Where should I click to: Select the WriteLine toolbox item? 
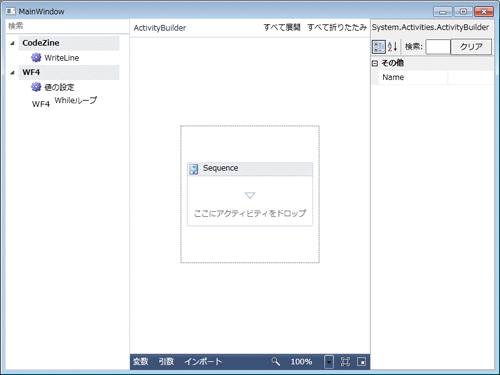62,58
